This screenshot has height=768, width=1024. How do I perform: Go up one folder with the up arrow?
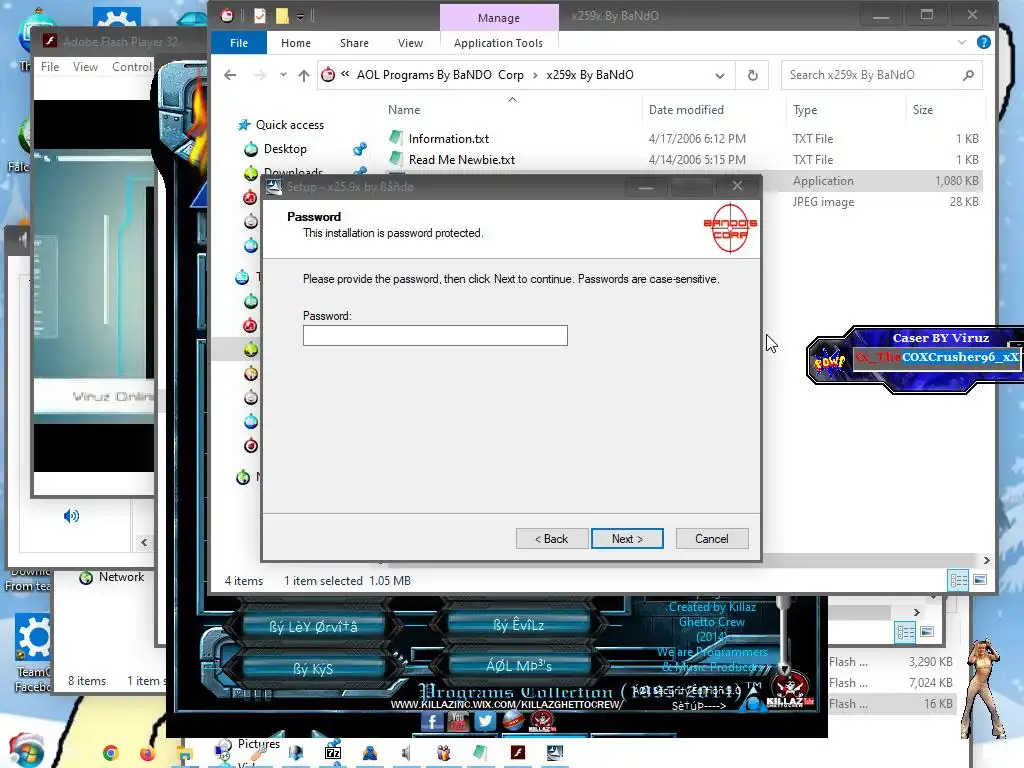[x=304, y=75]
